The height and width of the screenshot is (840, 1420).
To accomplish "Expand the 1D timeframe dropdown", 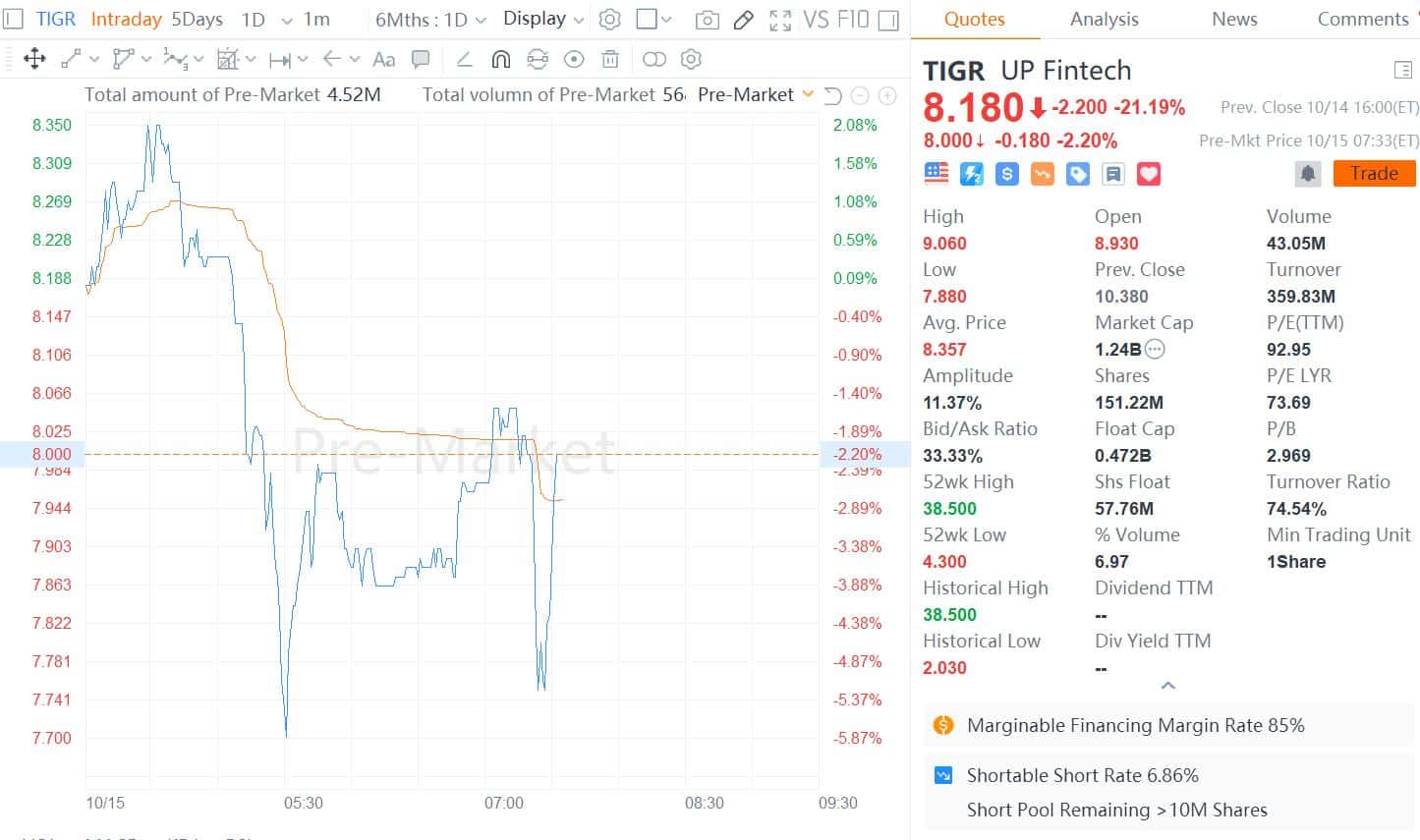I will click(x=285, y=20).
